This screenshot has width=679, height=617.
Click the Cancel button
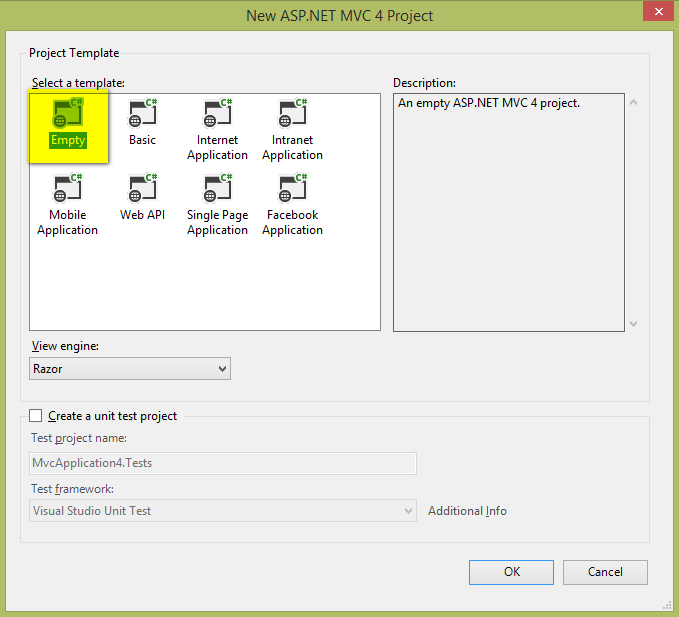tap(605, 572)
